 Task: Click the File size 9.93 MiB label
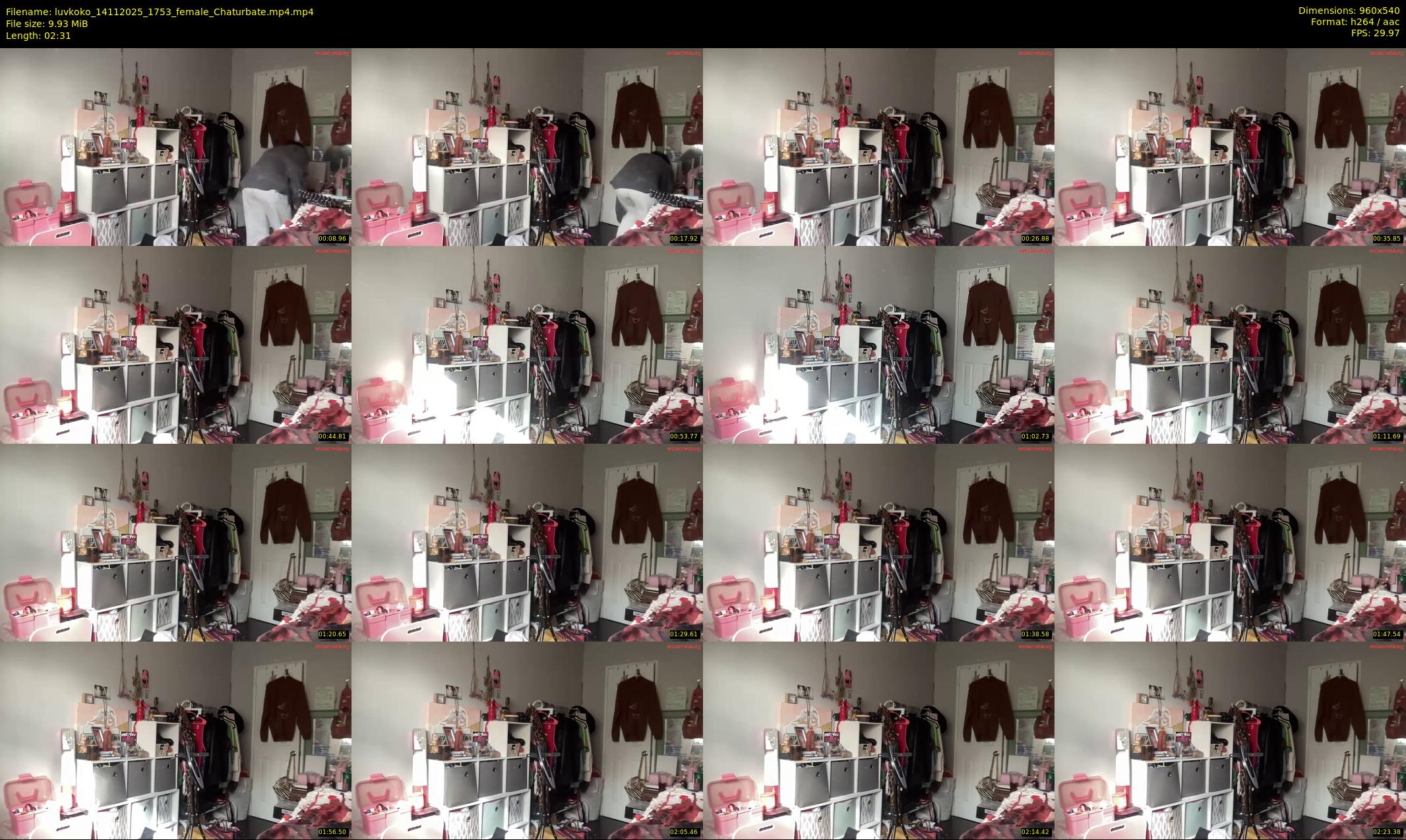(47, 24)
